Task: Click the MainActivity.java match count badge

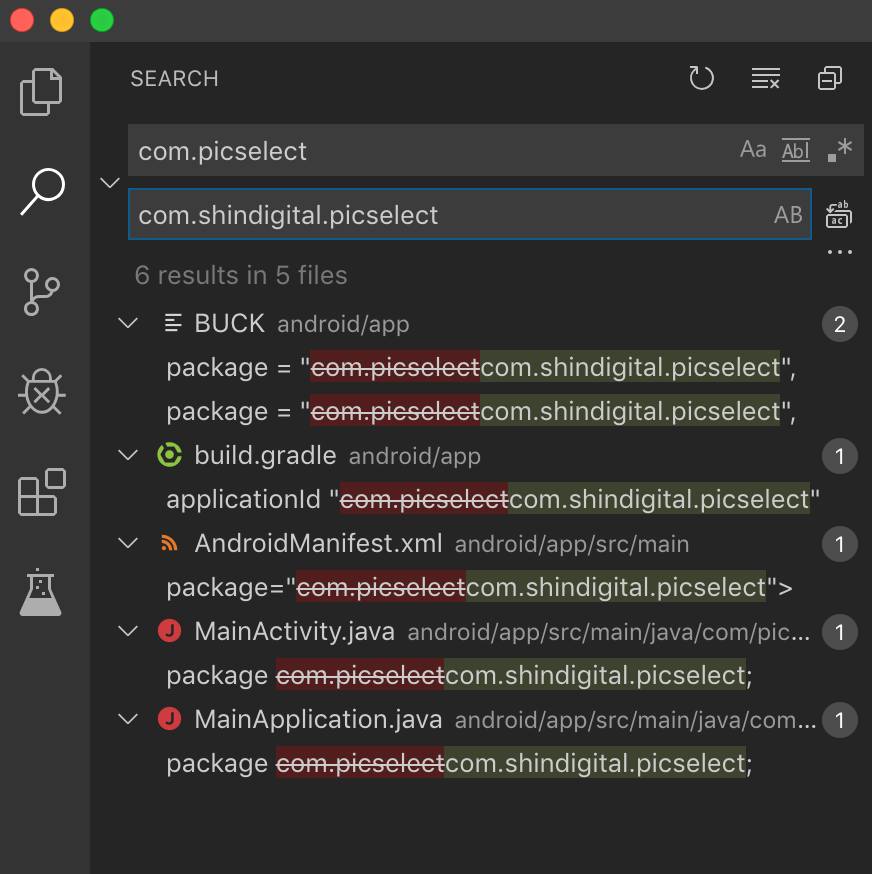Action: 840,632
